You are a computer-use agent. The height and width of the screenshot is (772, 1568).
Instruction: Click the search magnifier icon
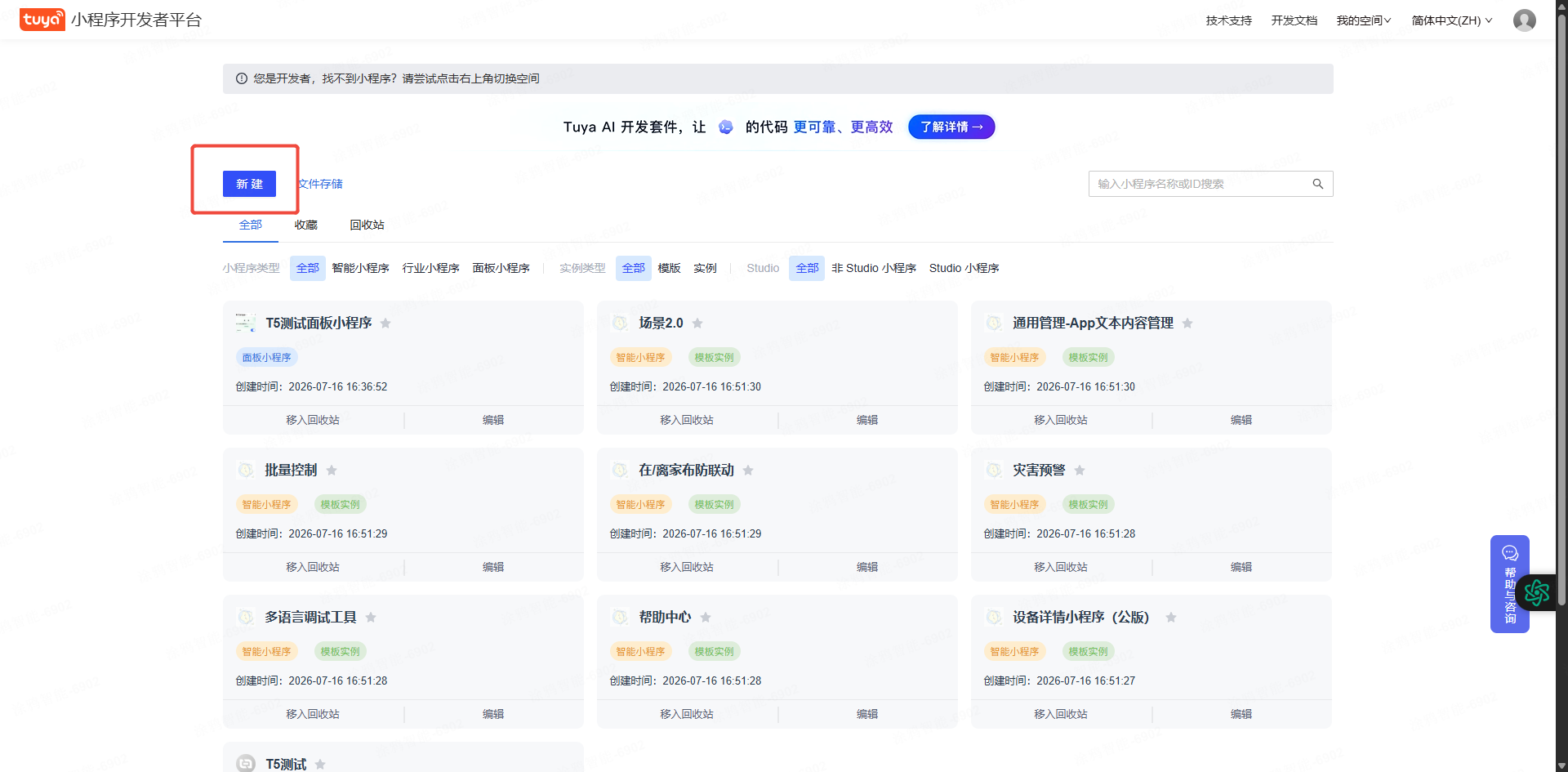coord(1317,184)
